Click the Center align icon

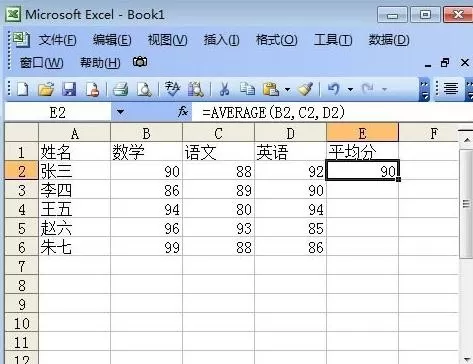point(451,89)
